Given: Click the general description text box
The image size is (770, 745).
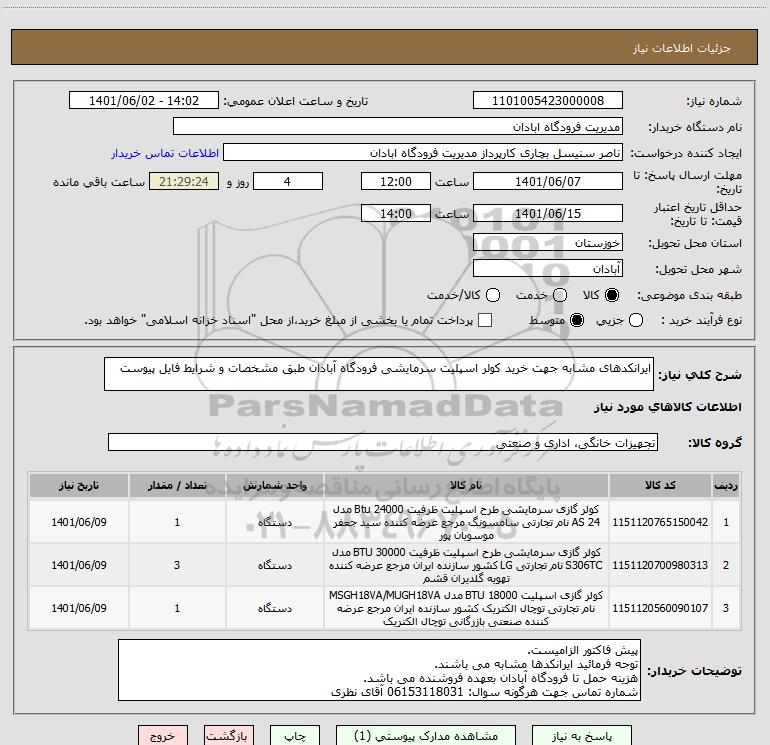Looking at the screenshot, I should click(x=379, y=374).
